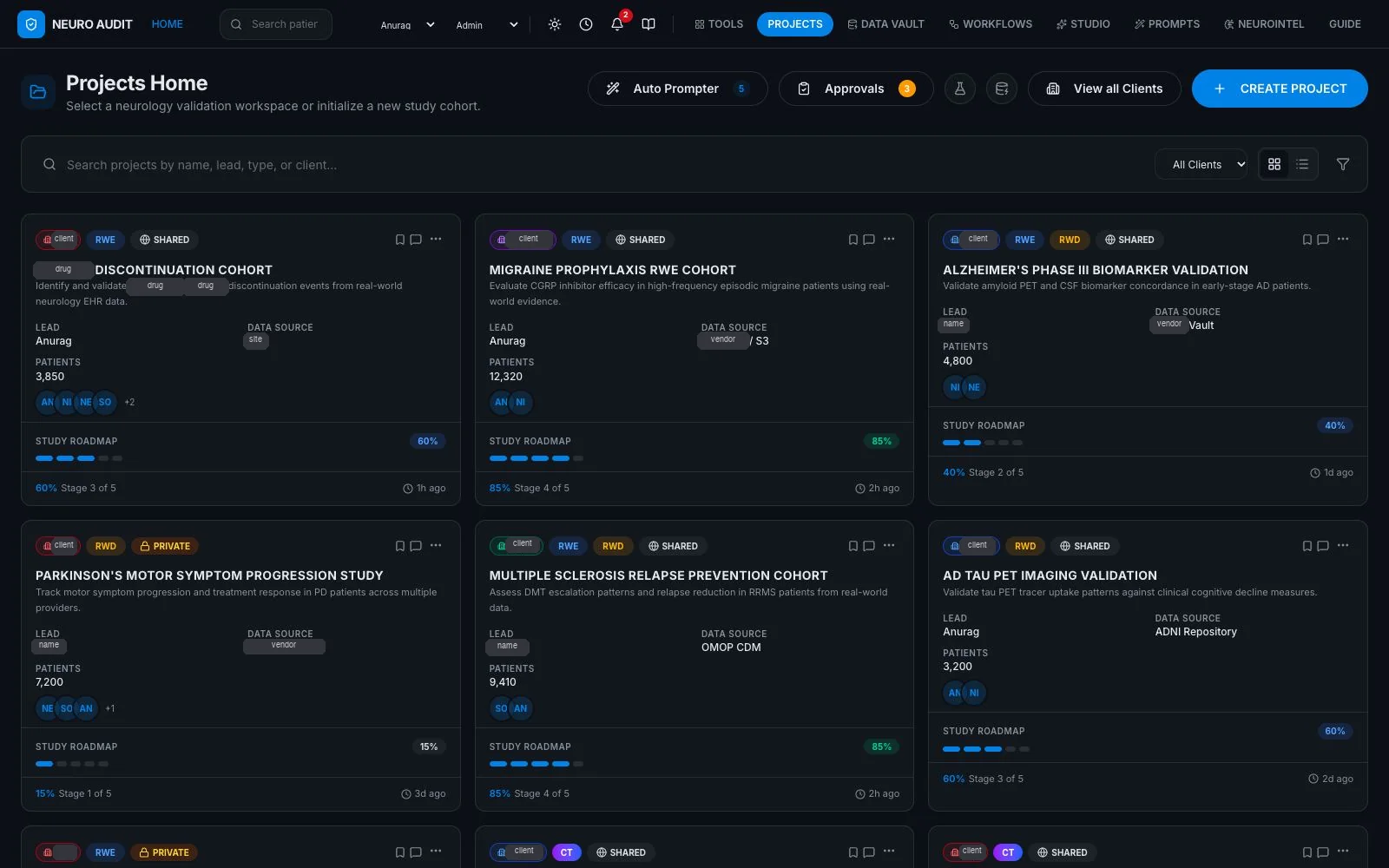Bookmark the Alzheimer's Phase III Biomarker card

(x=1307, y=240)
